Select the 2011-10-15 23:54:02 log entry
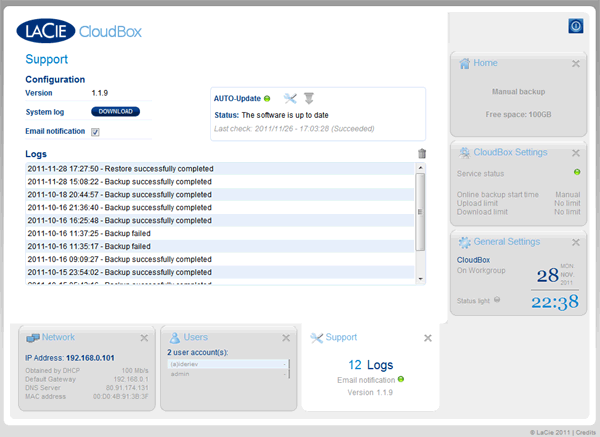This screenshot has height=437, width=600. pos(220,272)
